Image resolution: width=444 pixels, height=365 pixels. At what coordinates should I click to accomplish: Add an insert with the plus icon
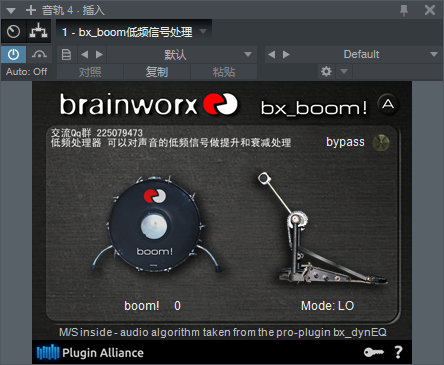coord(31,10)
